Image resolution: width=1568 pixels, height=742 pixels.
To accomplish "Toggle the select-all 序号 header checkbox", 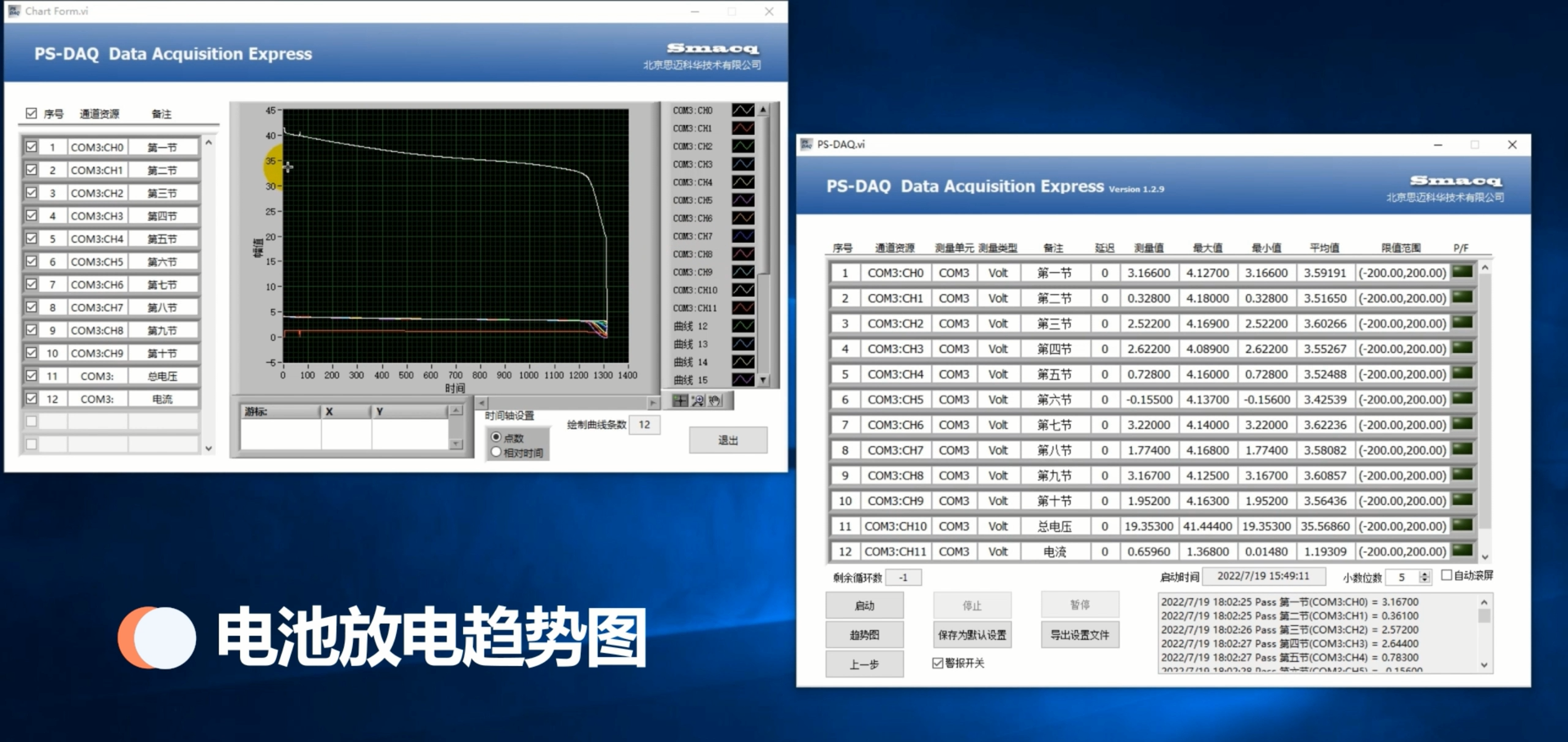I will point(31,114).
